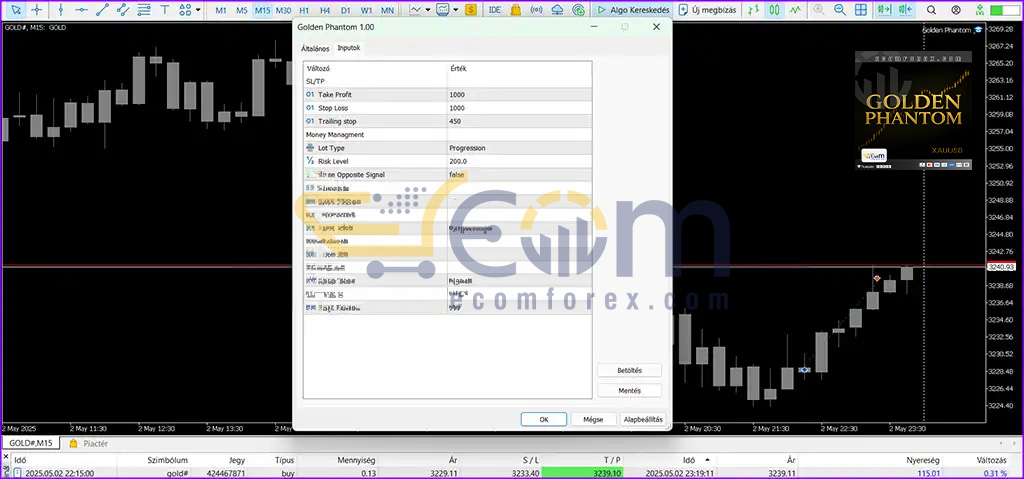Toggle chart shift icon
The width and height of the screenshot is (1024, 479).
tap(905, 10)
